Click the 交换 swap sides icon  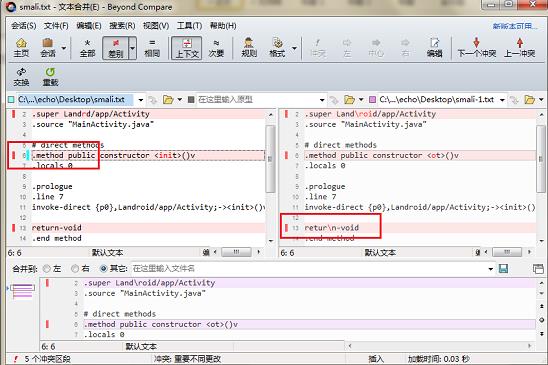(21, 77)
